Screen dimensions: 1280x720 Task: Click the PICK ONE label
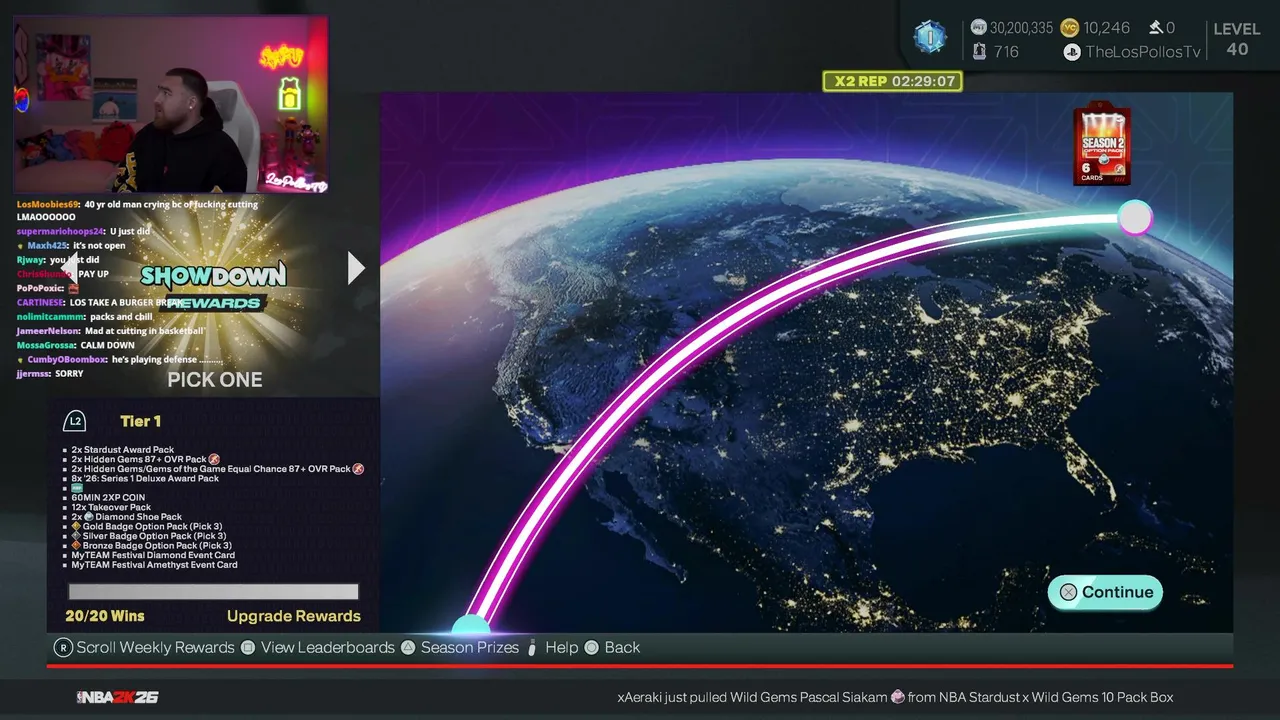(215, 380)
